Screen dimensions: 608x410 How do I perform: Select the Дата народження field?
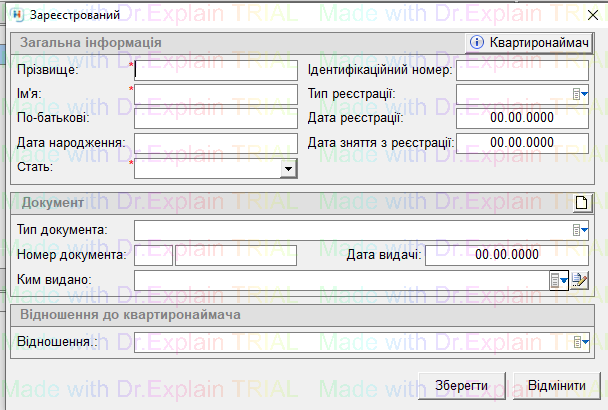(x=217, y=144)
